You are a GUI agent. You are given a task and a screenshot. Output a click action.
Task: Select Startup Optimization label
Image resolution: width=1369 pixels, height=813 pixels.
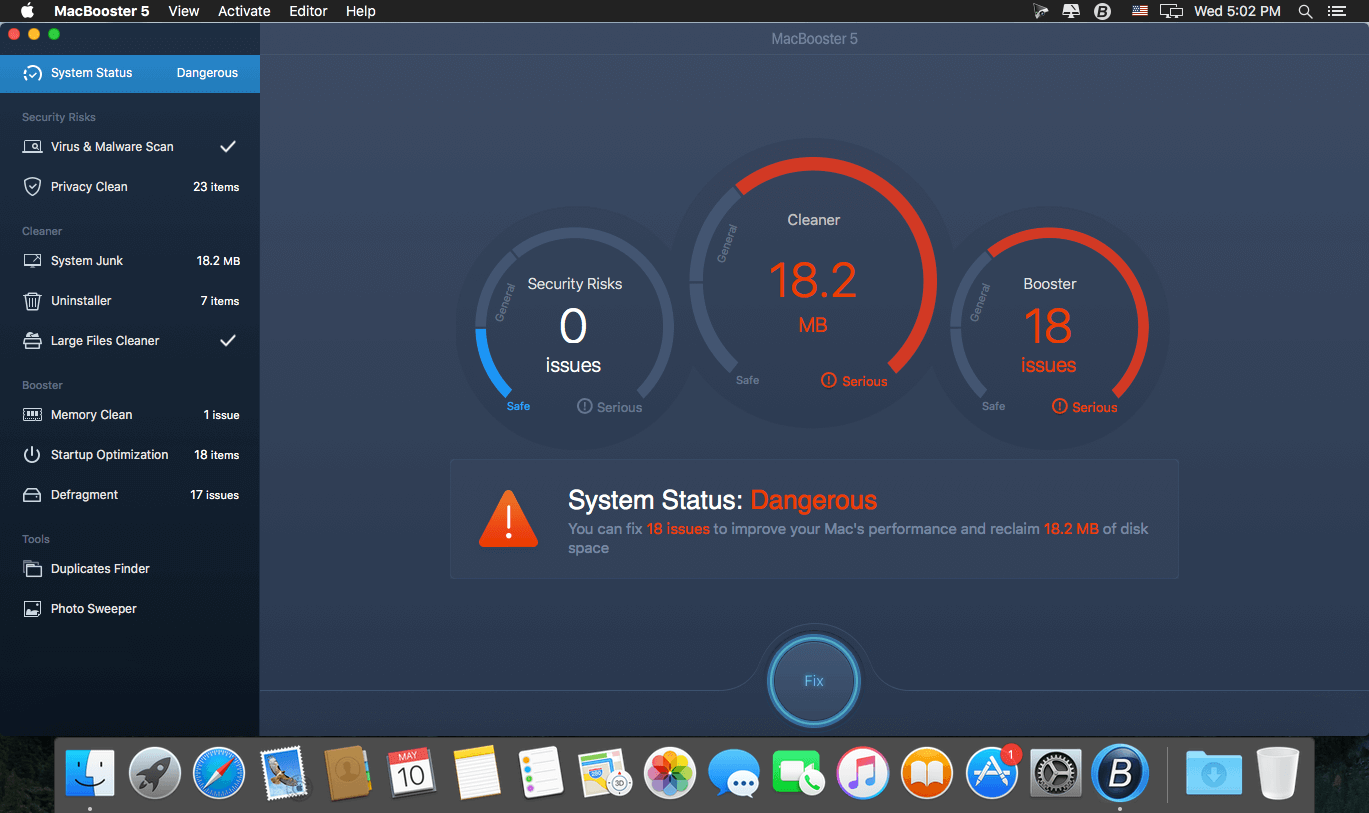click(x=110, y=455)
